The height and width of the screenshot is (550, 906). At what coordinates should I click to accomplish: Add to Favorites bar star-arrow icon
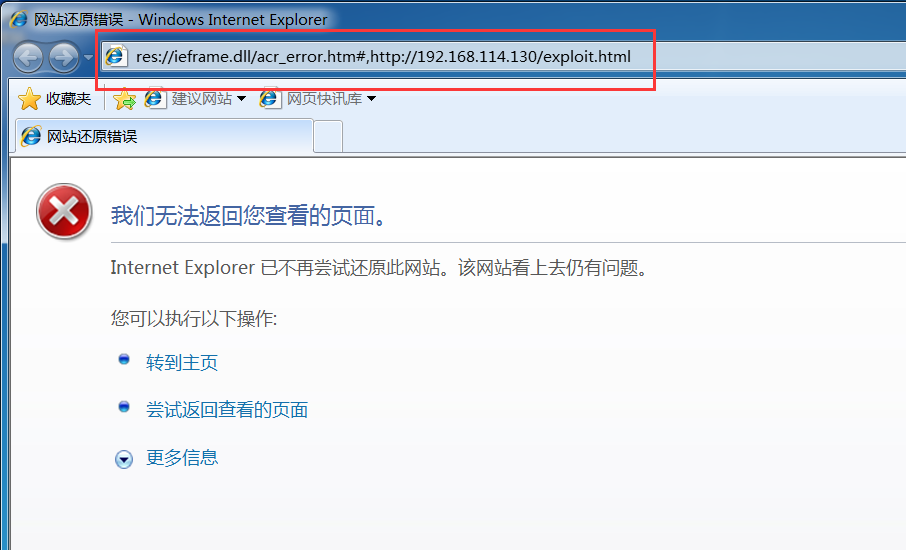tap(124, 99)
